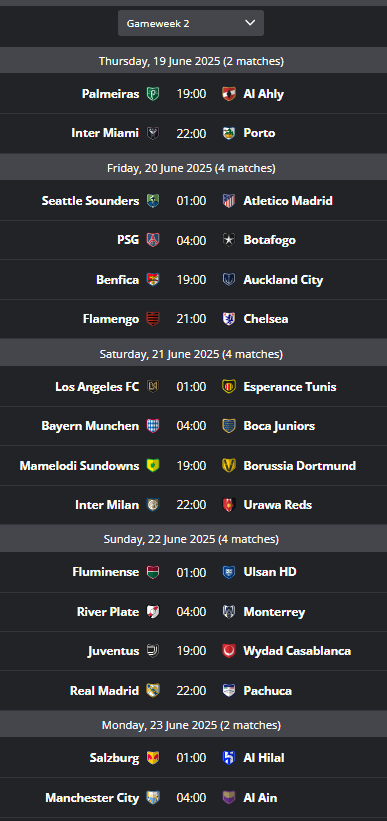Open the River Plate vs Monterrey kickoff time
The height and width of the screenshot is (821, 387).
tap(191, 612)
